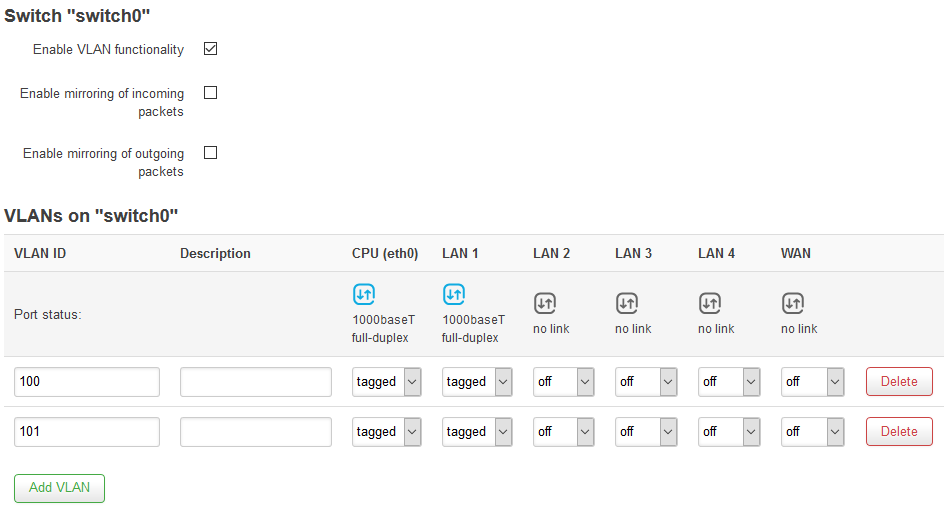Enable mirroring of incoming packets
The width and height of the screenshot is (951, 511).
210,93
